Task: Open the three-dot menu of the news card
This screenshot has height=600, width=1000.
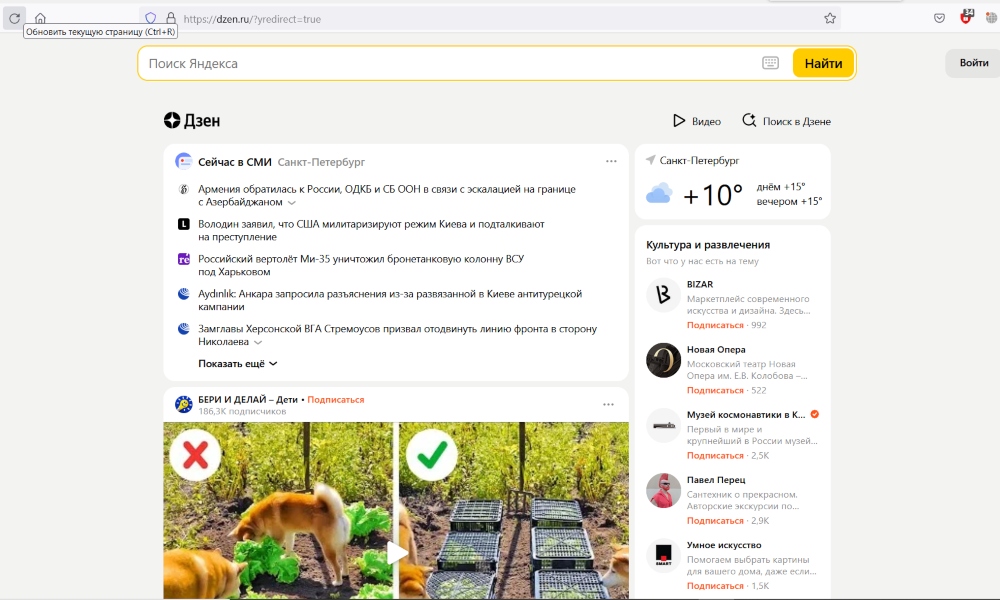Action: coord(611,161)
